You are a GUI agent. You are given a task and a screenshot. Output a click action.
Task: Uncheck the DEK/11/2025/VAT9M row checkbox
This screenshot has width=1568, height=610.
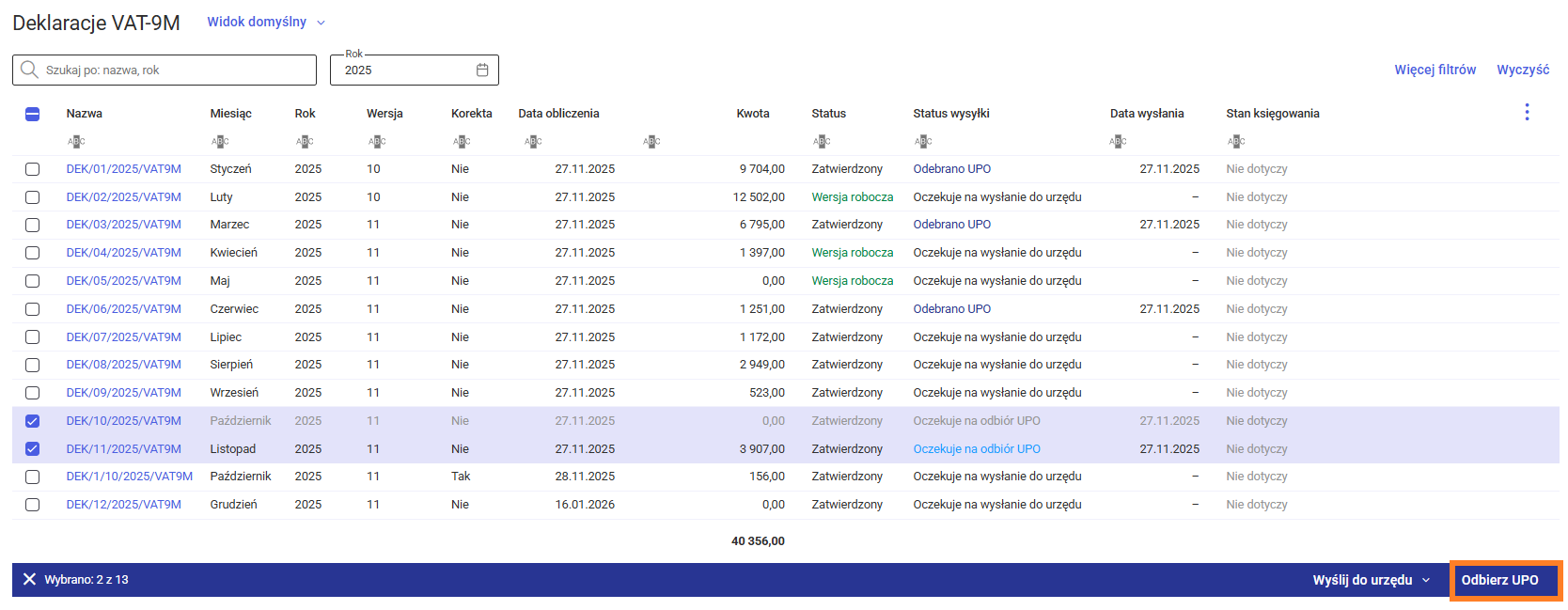click(x=33, y=449)
